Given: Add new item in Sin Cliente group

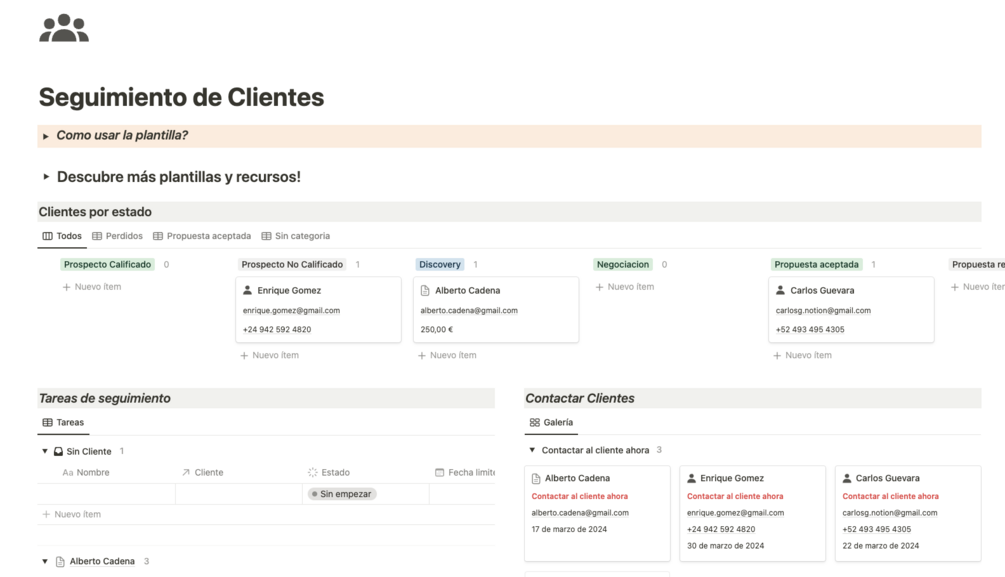Looking at the screenshot, I should tap(71, 514).
